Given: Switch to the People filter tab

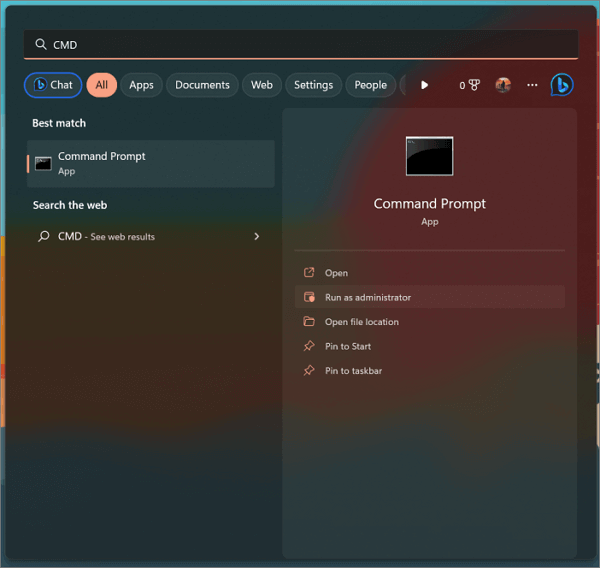Looking at the screenshot, I should coord(370,85).
